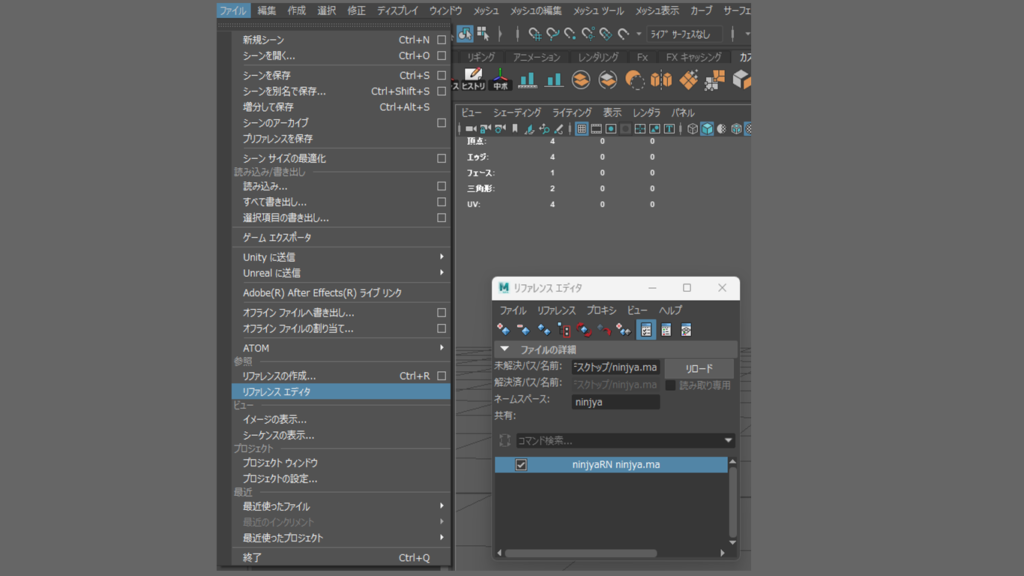Screen dimensions: 1024x576
Task: Click the History shelf icon
Action: coord(473,79)
